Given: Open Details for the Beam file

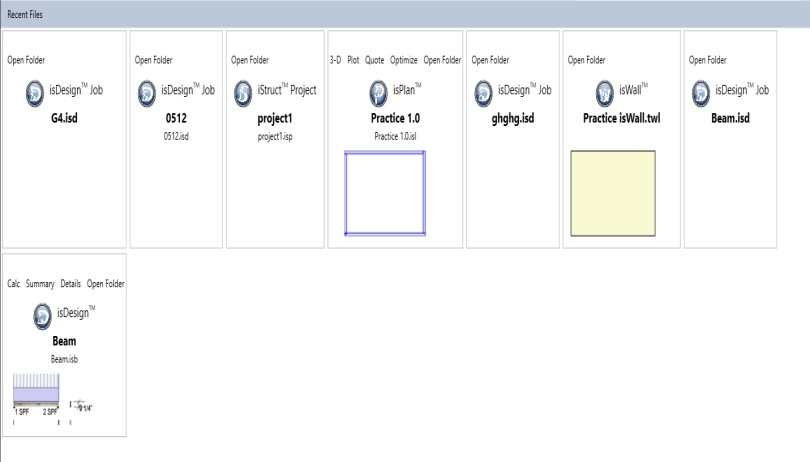Looking at the screenshot, I should pos(70,284).
